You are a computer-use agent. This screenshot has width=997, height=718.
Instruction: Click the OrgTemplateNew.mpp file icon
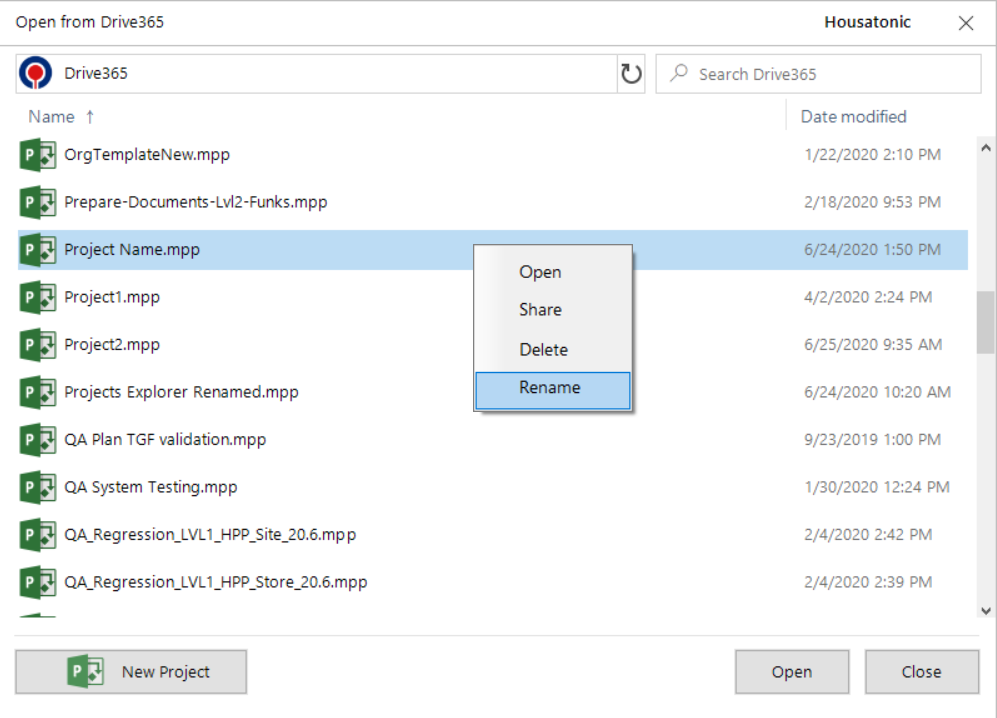(37, 154)
